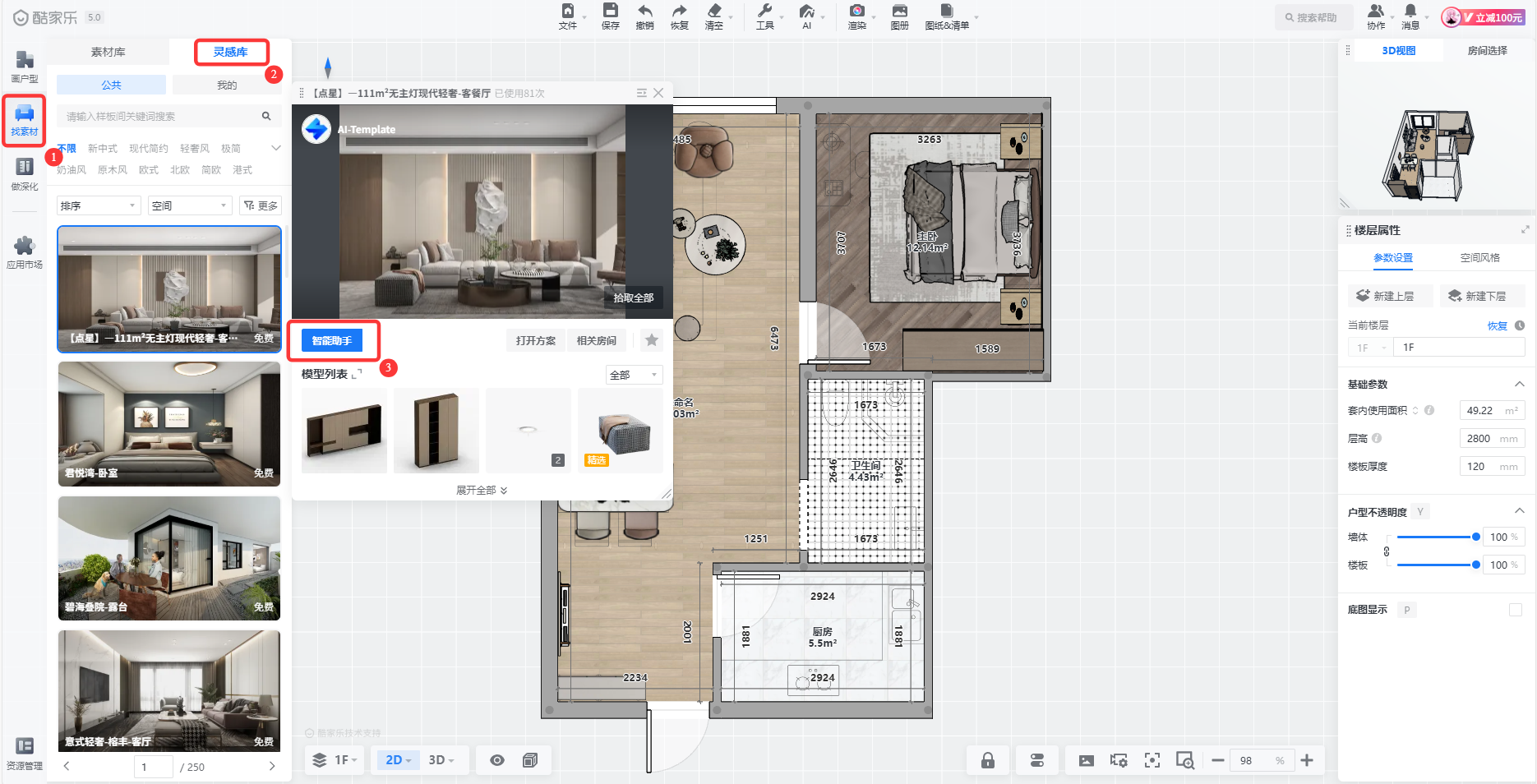Open the Render tool icon
1537x784 pixels.
pyautogui.click(x=856, y=12)
